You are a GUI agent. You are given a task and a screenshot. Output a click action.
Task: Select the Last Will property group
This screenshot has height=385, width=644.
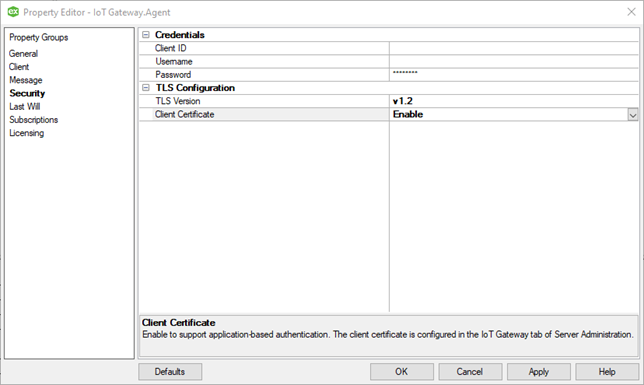(x=25, y=106)
